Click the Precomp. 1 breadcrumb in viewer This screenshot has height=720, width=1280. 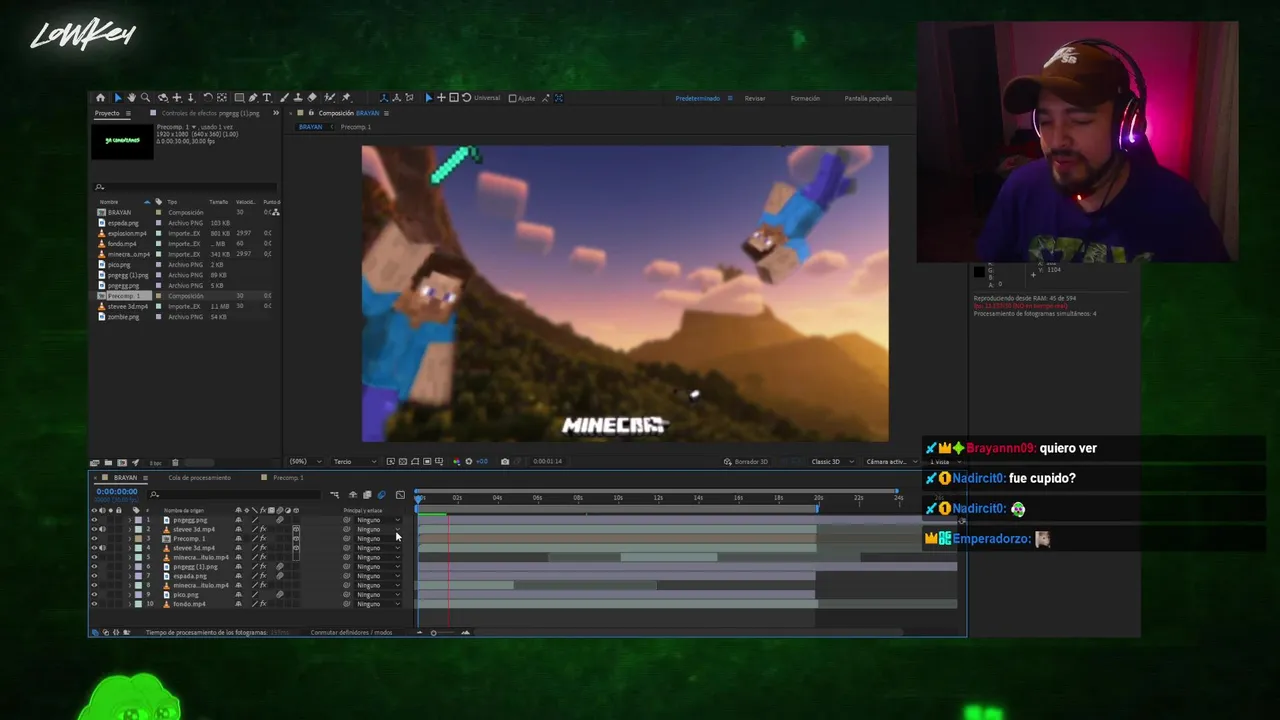tap(356, 127)
